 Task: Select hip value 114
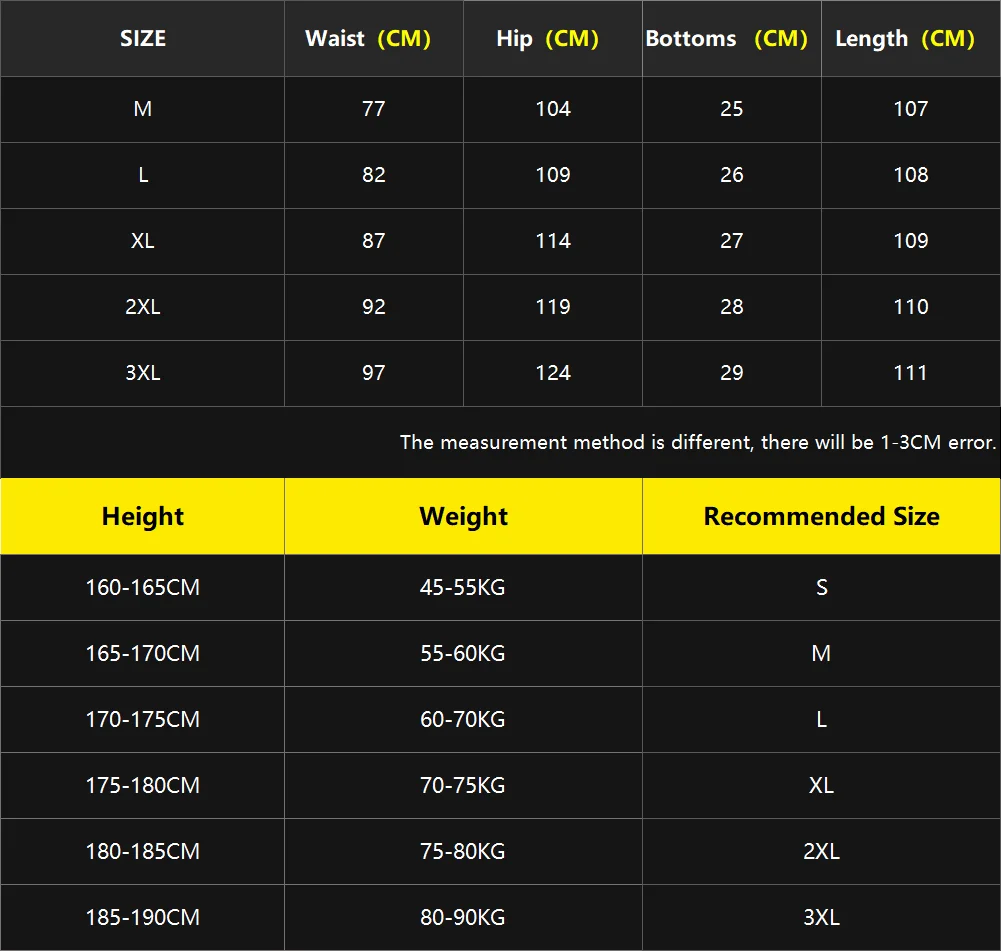[x=553, y=241]
